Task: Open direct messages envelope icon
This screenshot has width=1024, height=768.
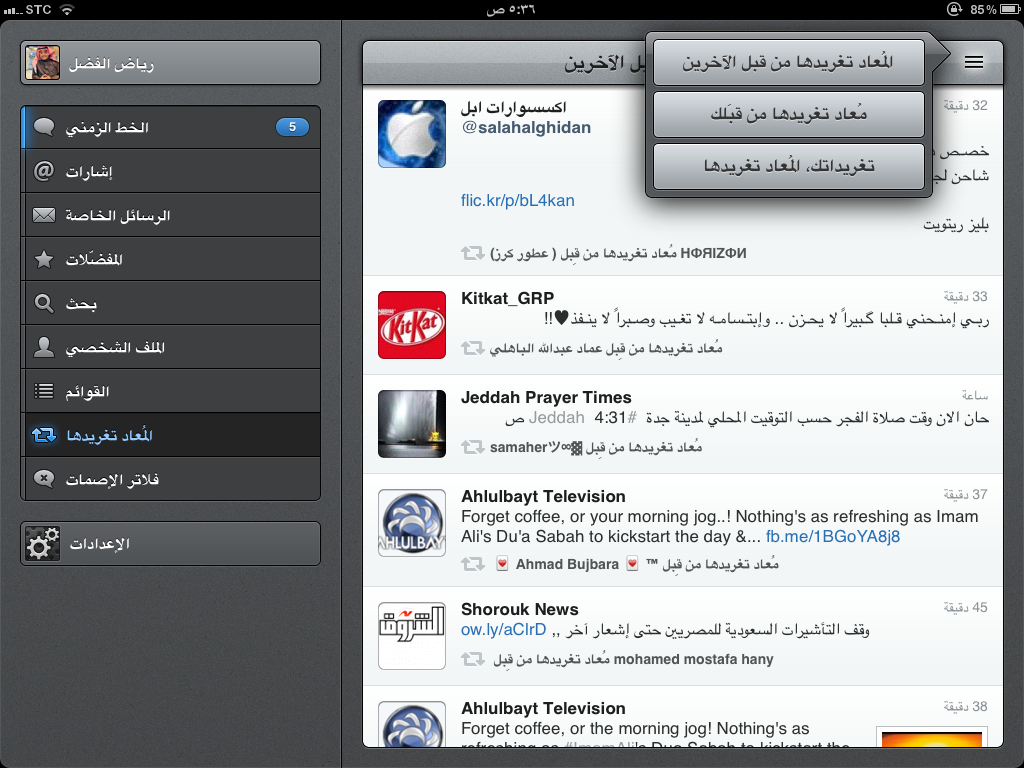Action: 44,215
